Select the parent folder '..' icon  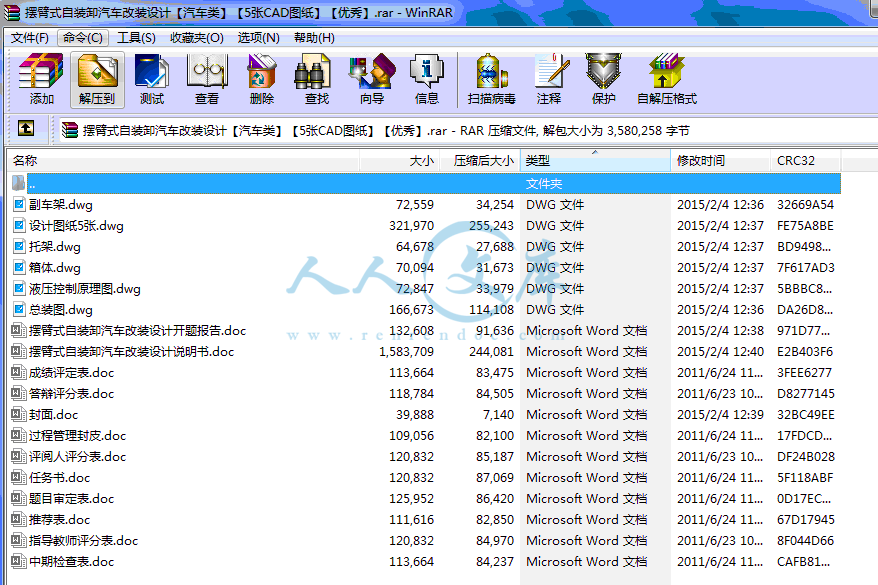click(18, 183)
